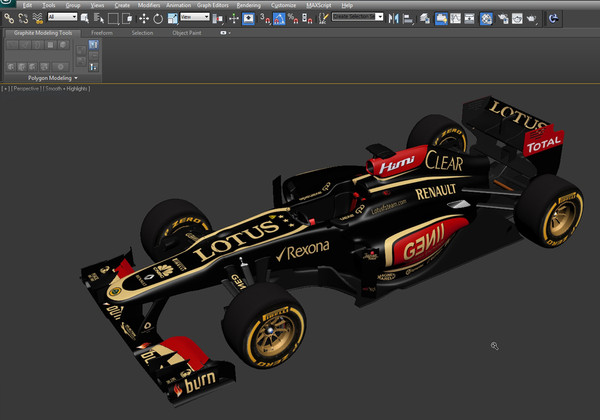This screenshot has width=600, height=420.
Task: Open the Curve Editor icon
Action: (x=455, y=18)
